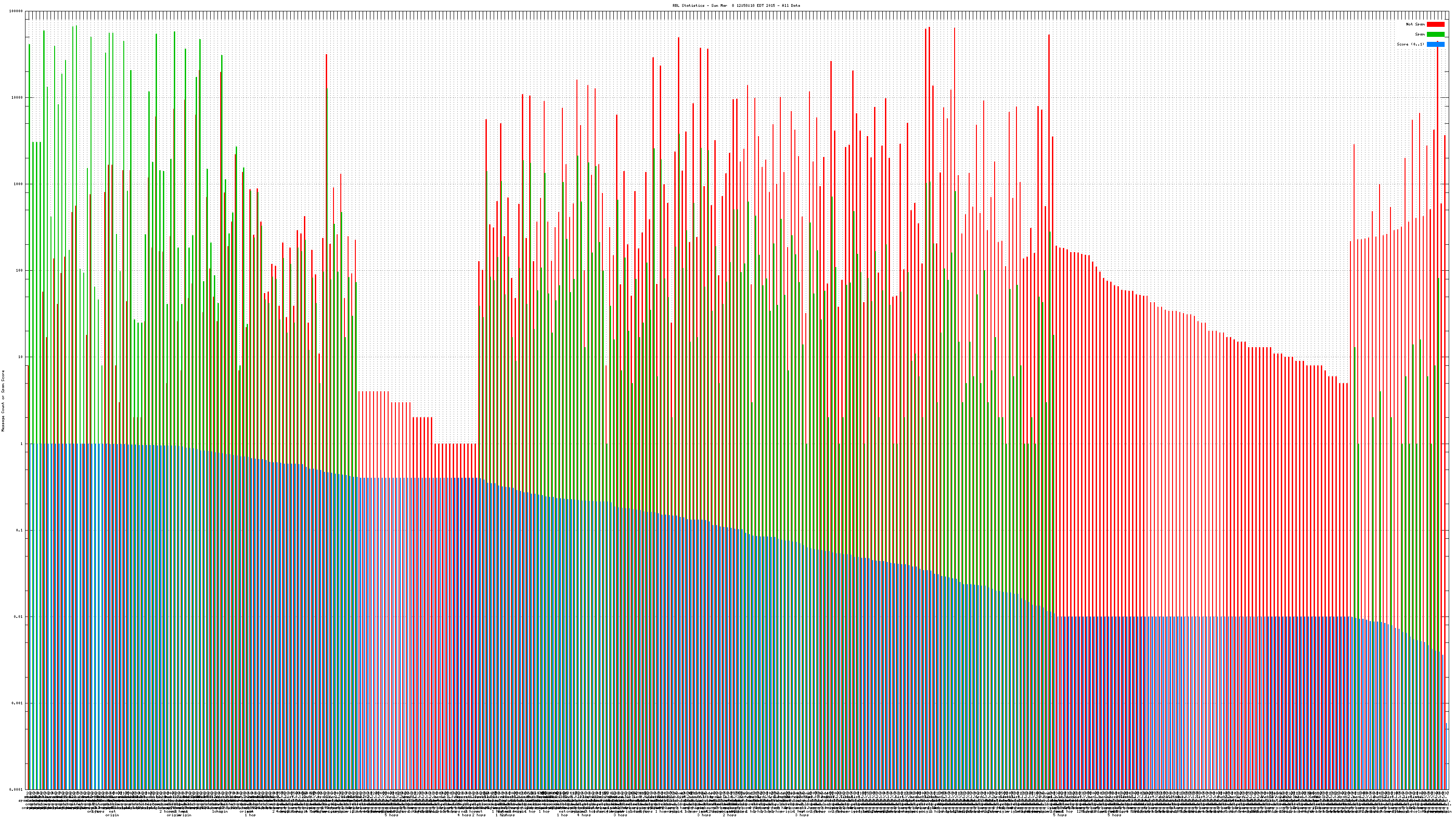Image resolution: width=1456 pixels, height=819 pixels.
Task: Click the red Not Spam legend swatch
Action: pyautogui.click(x=1435, y=24)
